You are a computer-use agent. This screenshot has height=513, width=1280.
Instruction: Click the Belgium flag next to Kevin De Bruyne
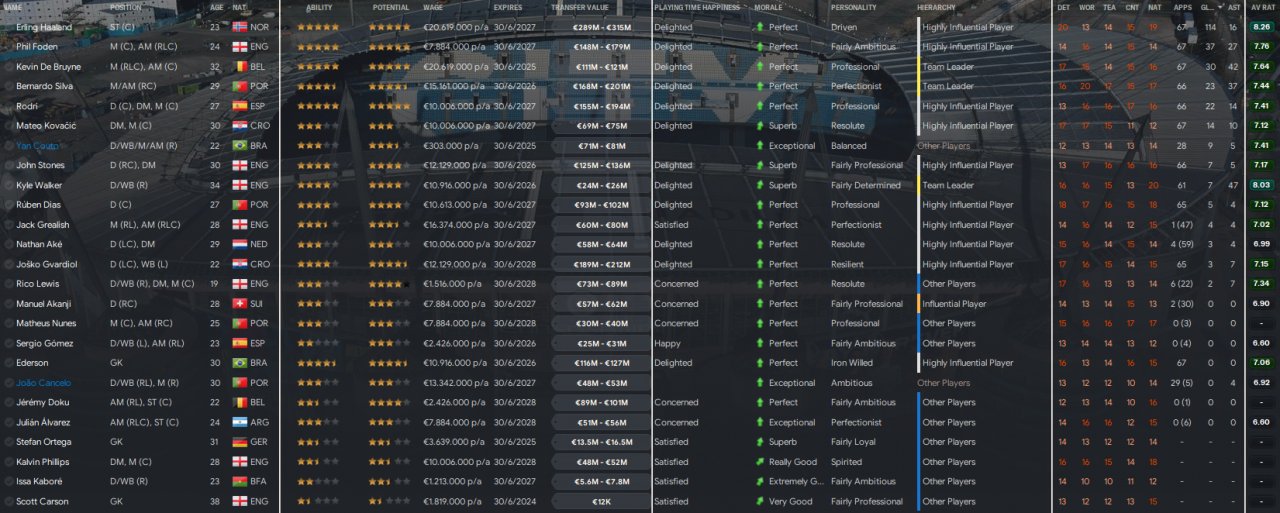point(239,66)
